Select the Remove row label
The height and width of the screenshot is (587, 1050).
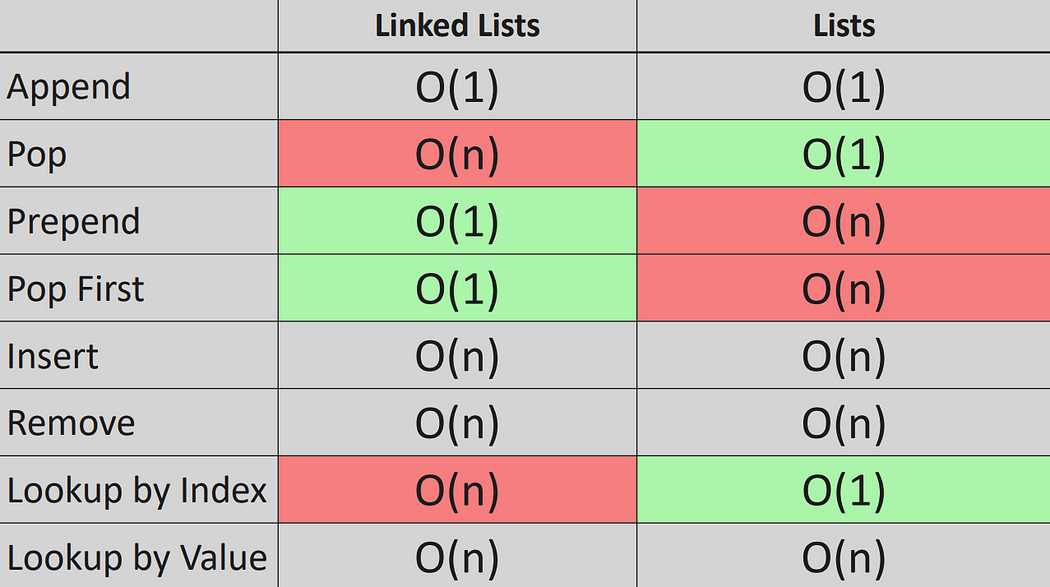[71, 424]
